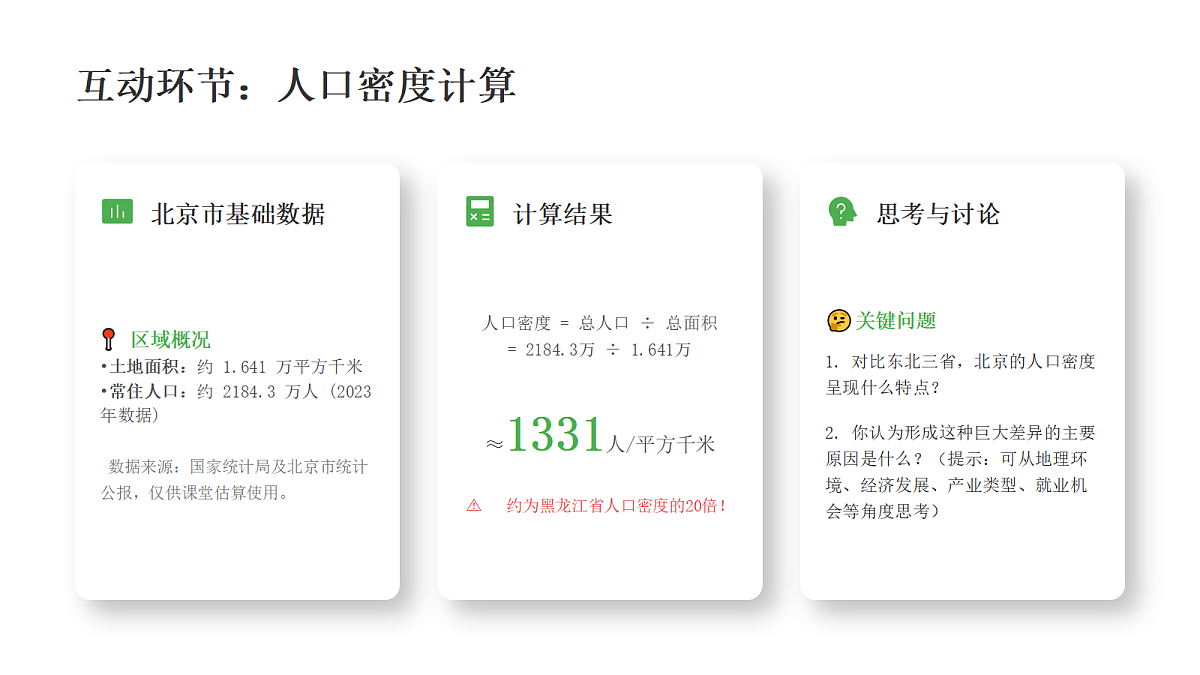Click the formula line 人口密度 = 总人口 ÷ 总面积
Screen dimensions: 1200x675
click(600, 323)
